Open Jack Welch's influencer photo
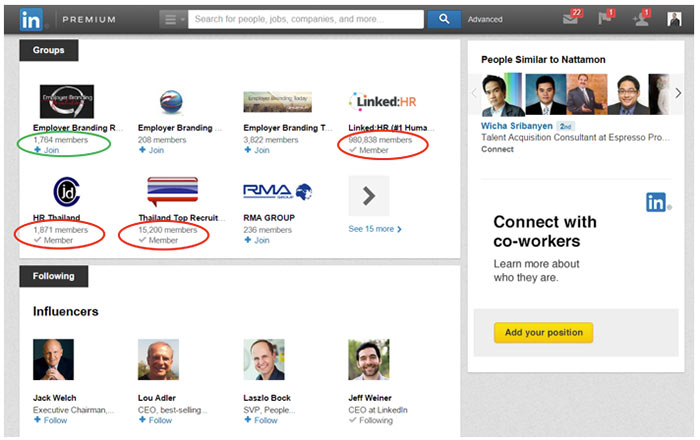Image resolution: width=700 pixels, height=440 pixels. [x=54, y=360]
